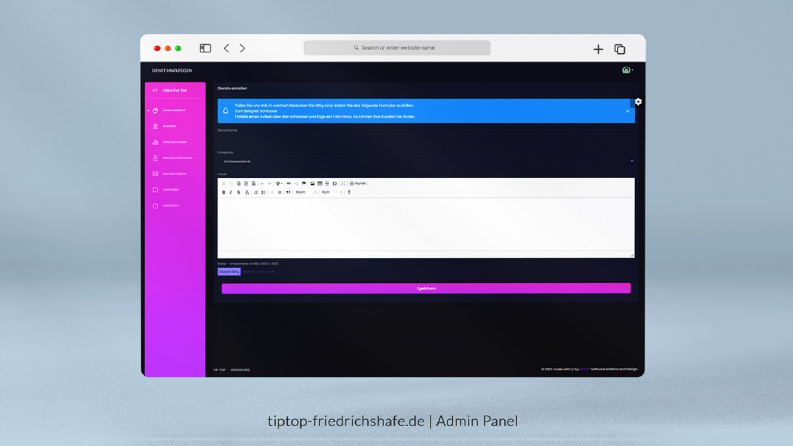Toggle the bulleted list in the editor
The height and width of the screenshot is (446, 793).
point(263,192)
